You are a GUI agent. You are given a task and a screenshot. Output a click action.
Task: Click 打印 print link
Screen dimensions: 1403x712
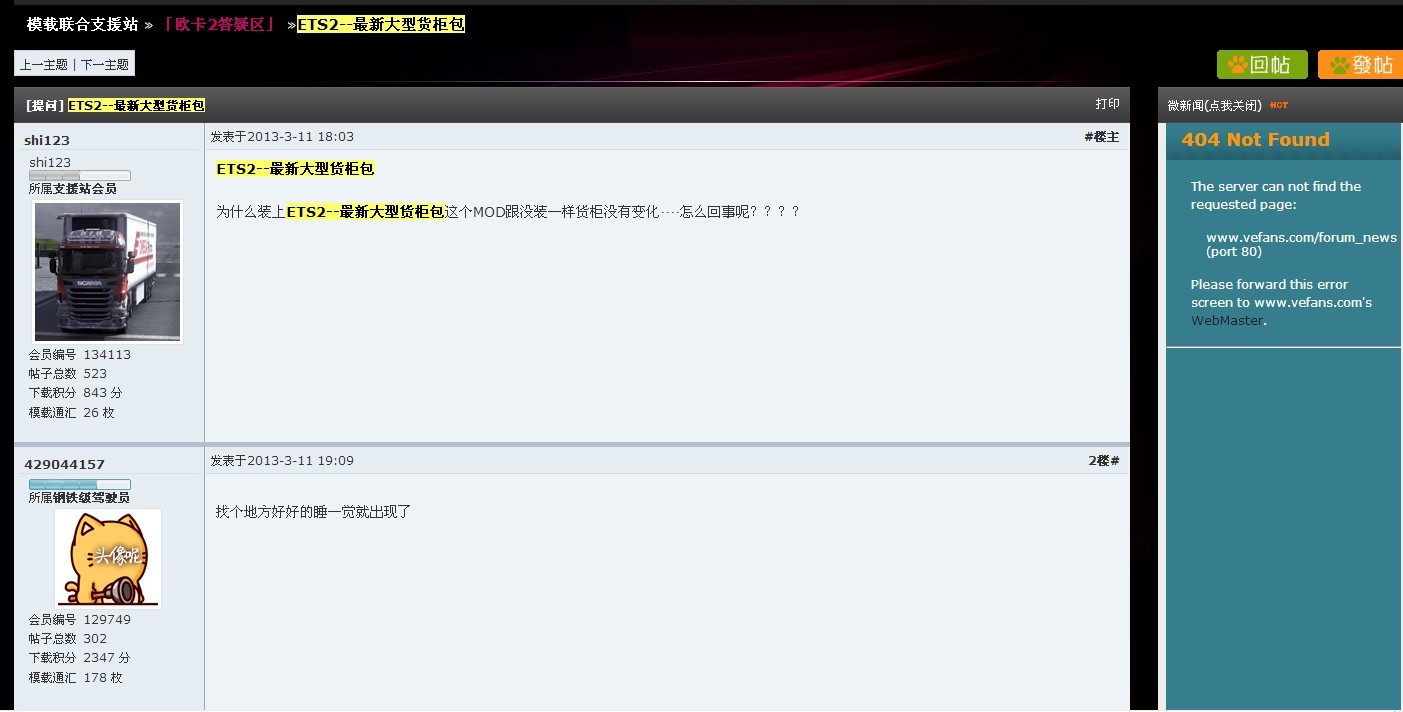tap(1107, 104)
